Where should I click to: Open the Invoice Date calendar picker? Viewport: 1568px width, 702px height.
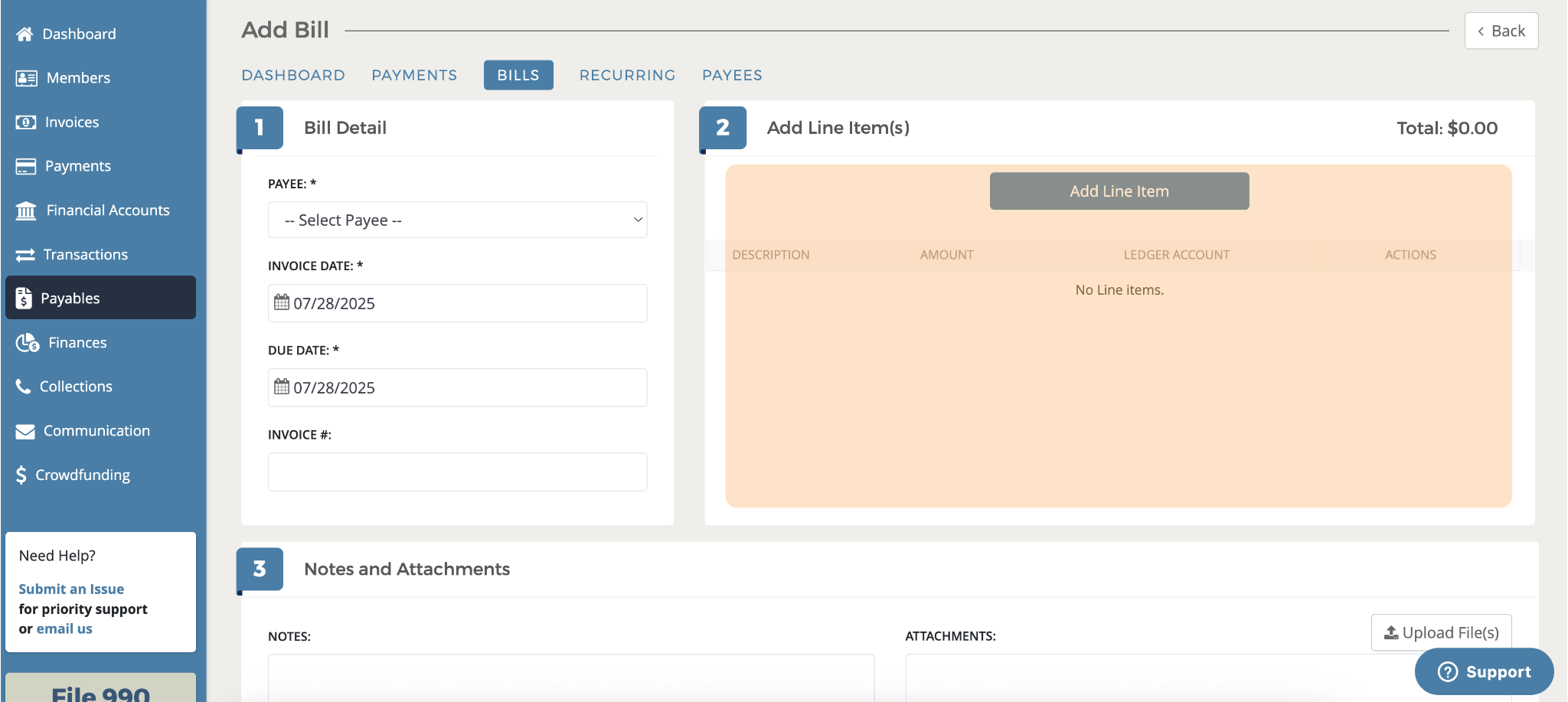[x=282, y=303]
